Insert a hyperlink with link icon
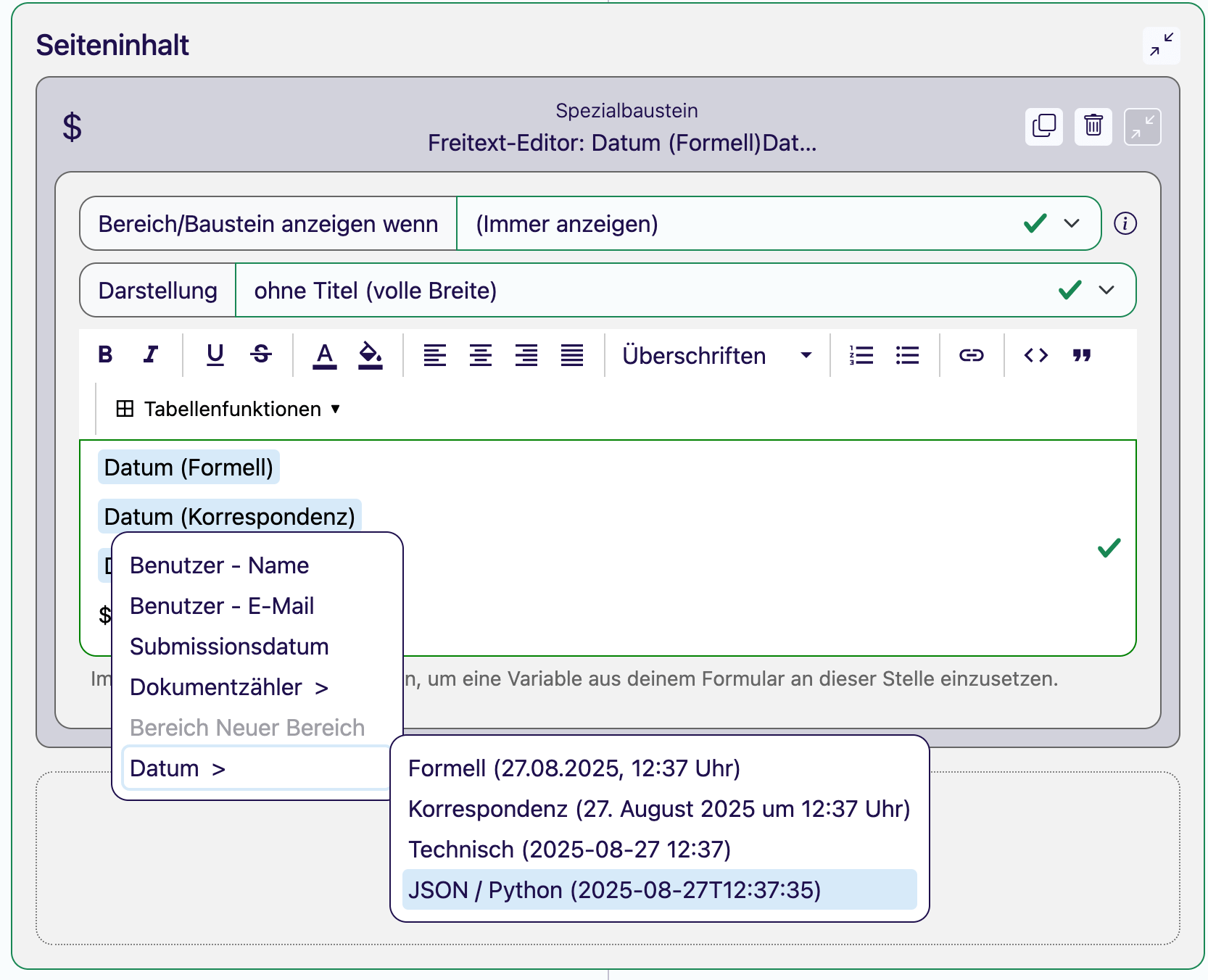Image resolution: width=1208 pixels, height=980 pixels. [971, 355]
